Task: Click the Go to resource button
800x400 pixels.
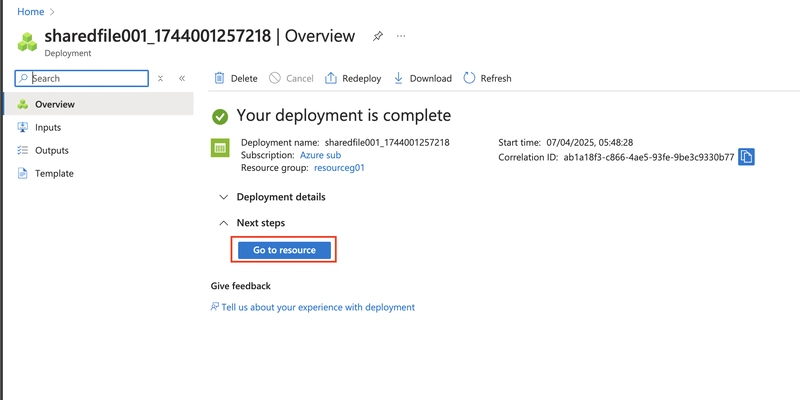Action: click(284, 250)
